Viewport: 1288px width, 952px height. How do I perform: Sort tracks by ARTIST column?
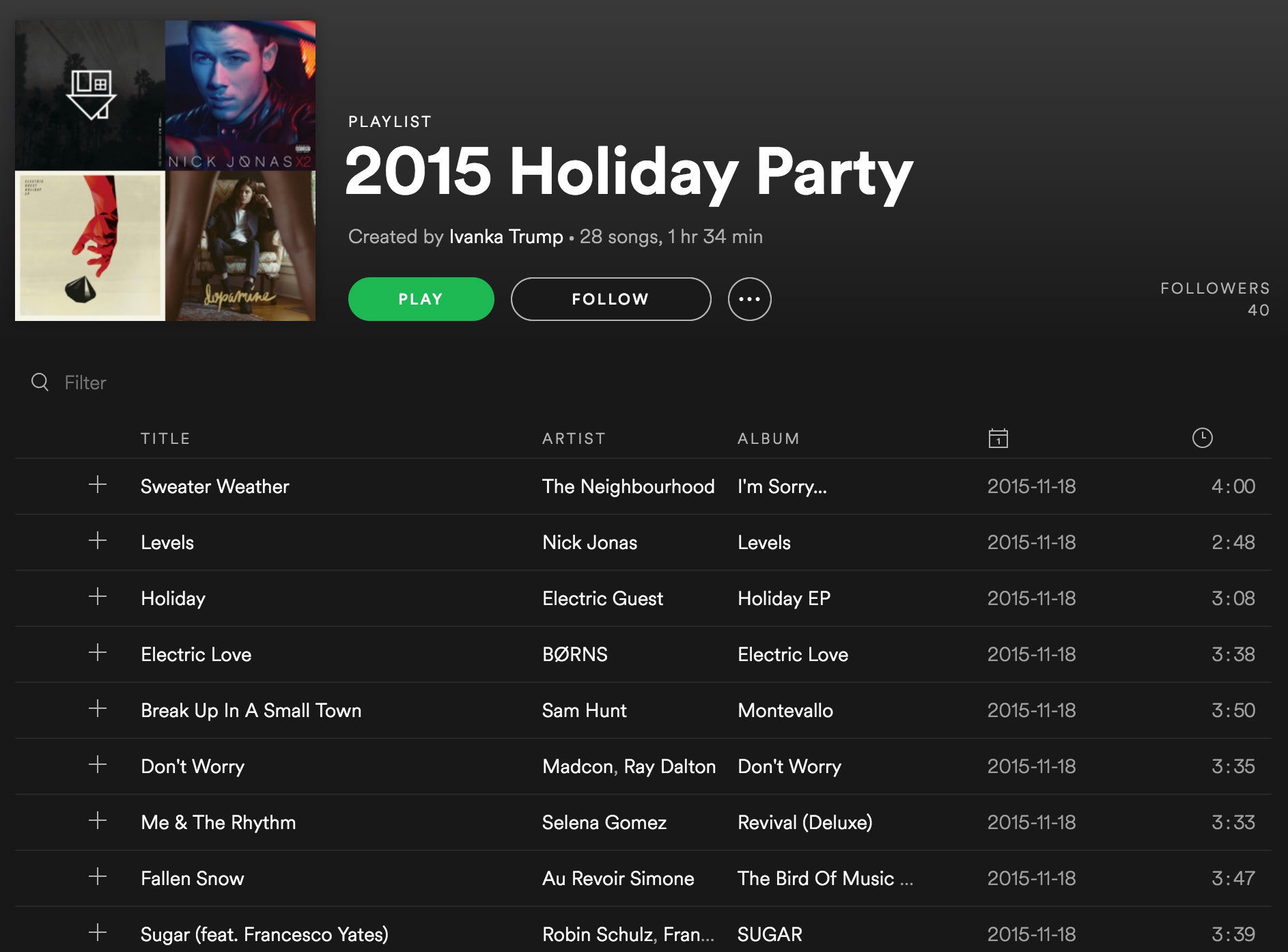click(574, 438)
